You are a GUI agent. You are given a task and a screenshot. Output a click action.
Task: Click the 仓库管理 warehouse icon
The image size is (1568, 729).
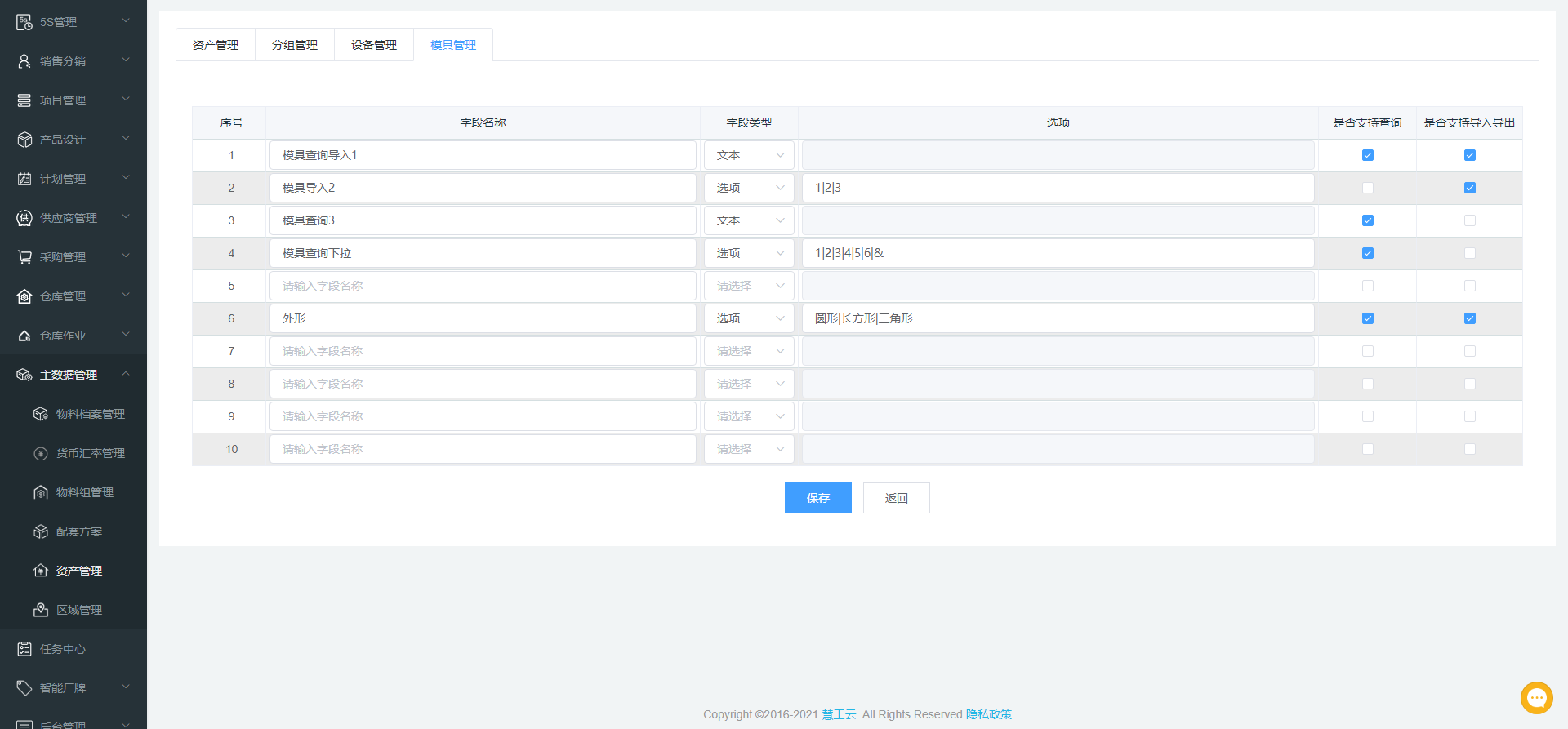coord(24,296)
